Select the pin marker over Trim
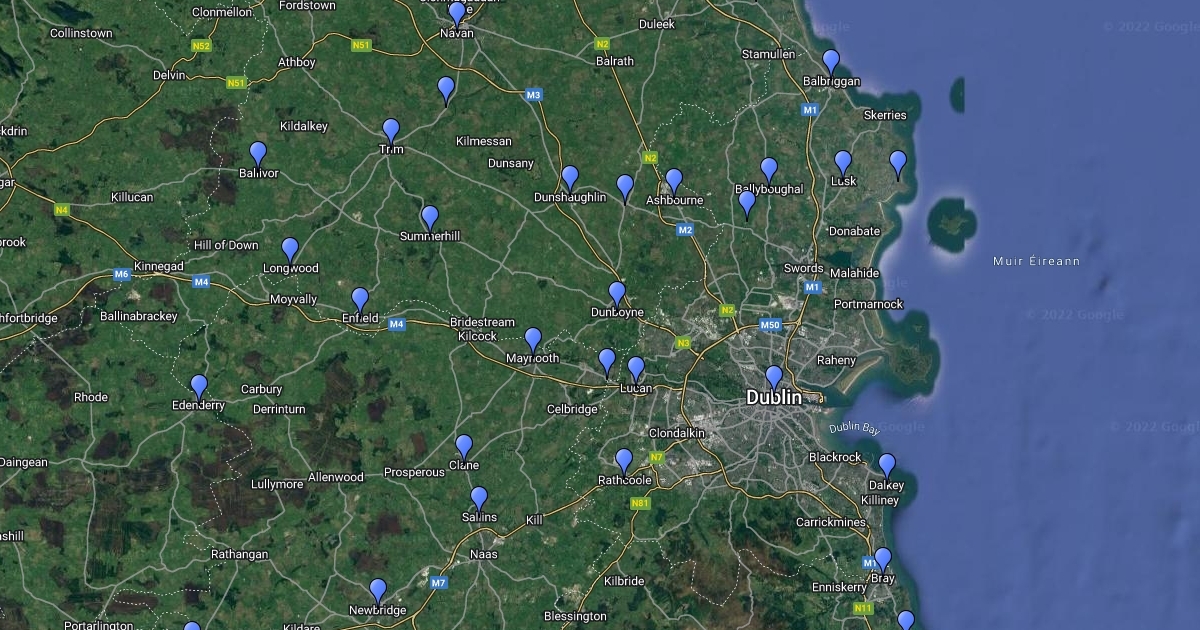This screenshot has height=630, width=1200. click(391, 132)
